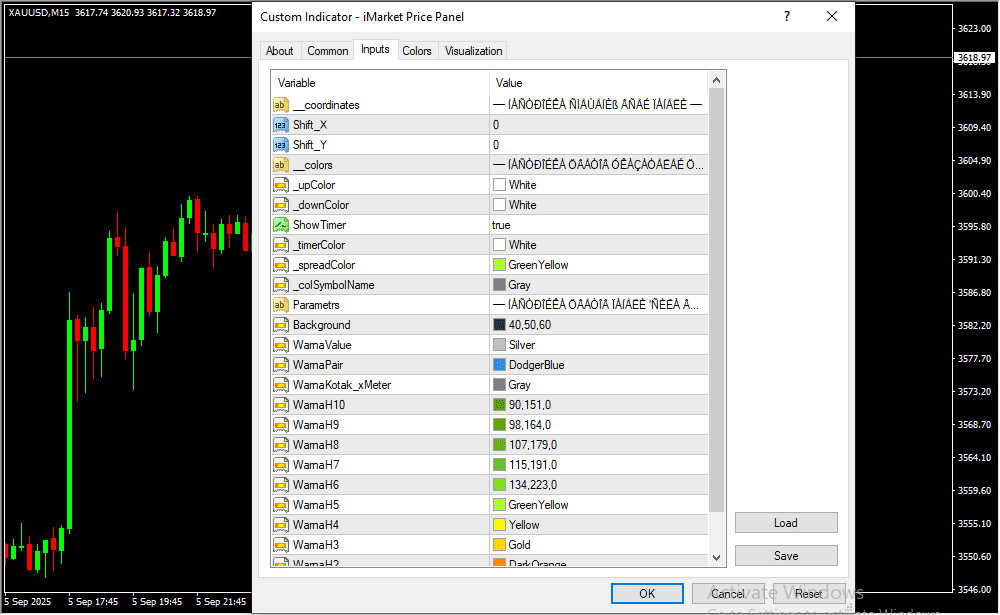Click the Load button
The width and height of the screenshot is (1000, 615).
point(785,523)
